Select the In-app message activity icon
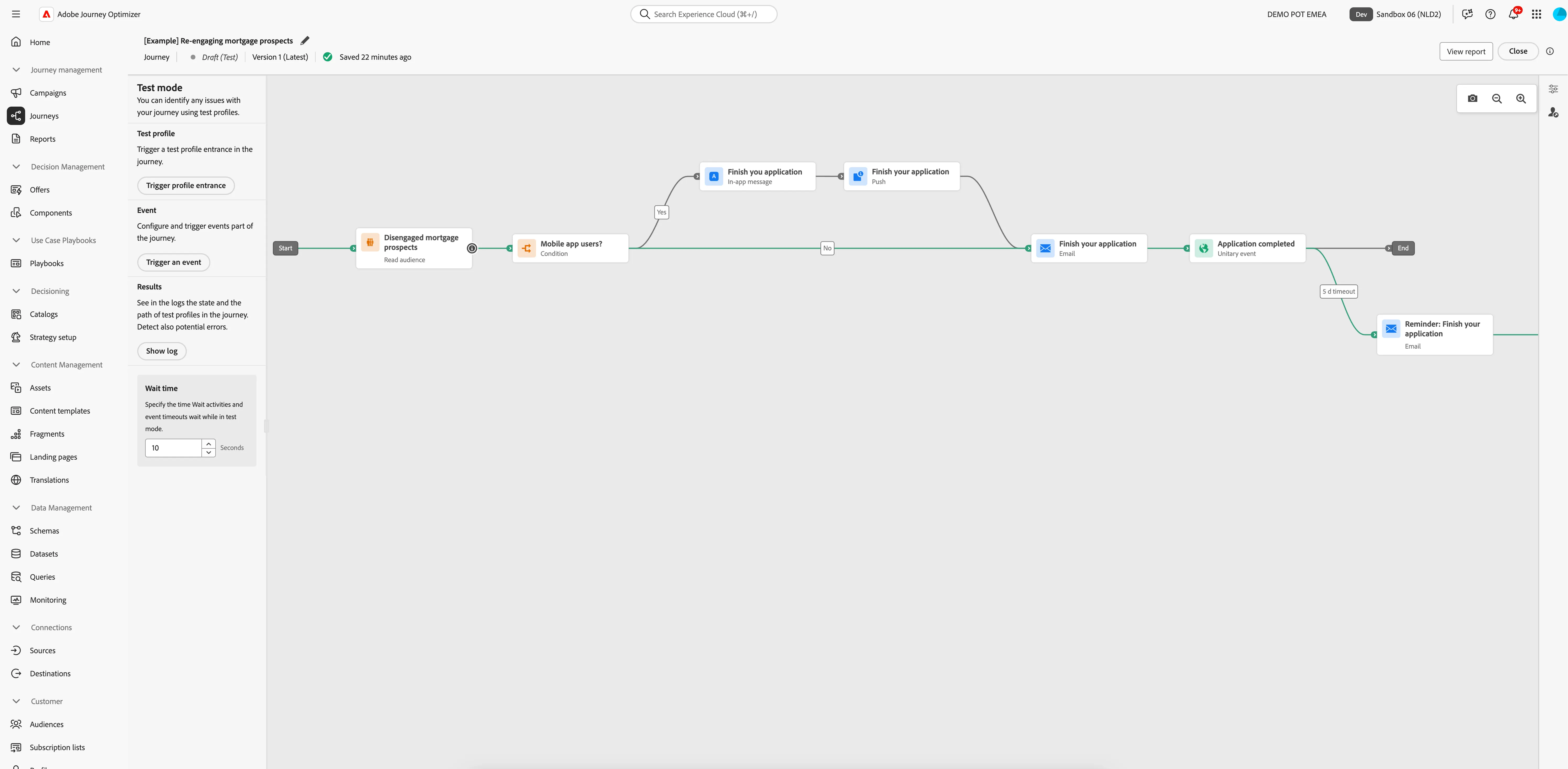Viewport: 1568px width, 769px height. 714,177
